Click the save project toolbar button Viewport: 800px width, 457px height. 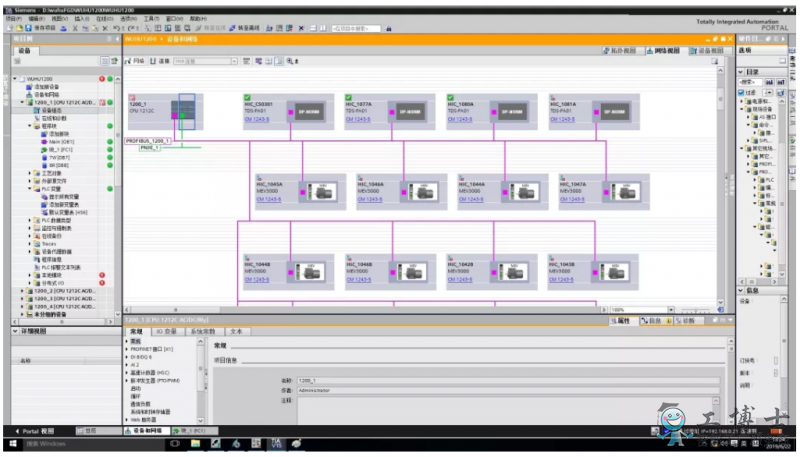41,28
